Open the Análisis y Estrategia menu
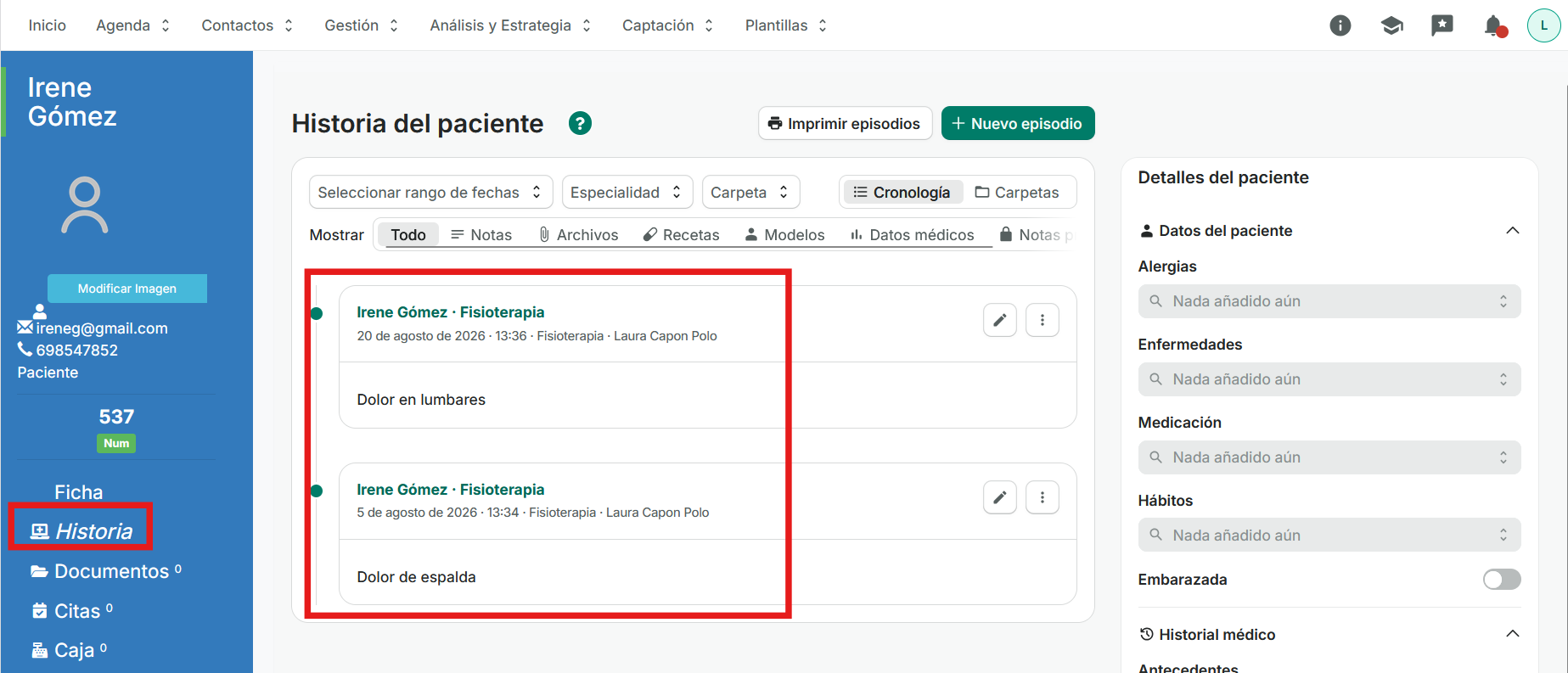The width and height of the screenshot is (1568, 673). click(510, 25)
